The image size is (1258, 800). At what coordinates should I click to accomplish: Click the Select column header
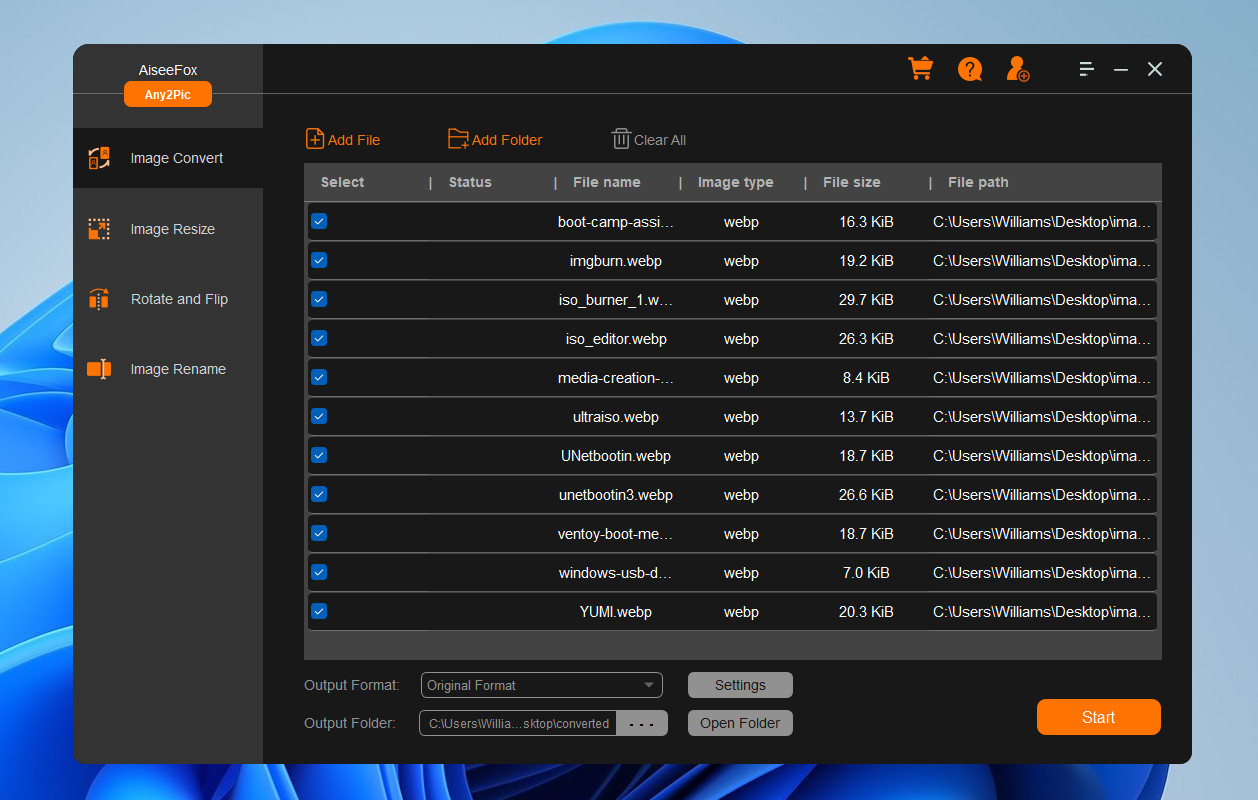point(342,182)
